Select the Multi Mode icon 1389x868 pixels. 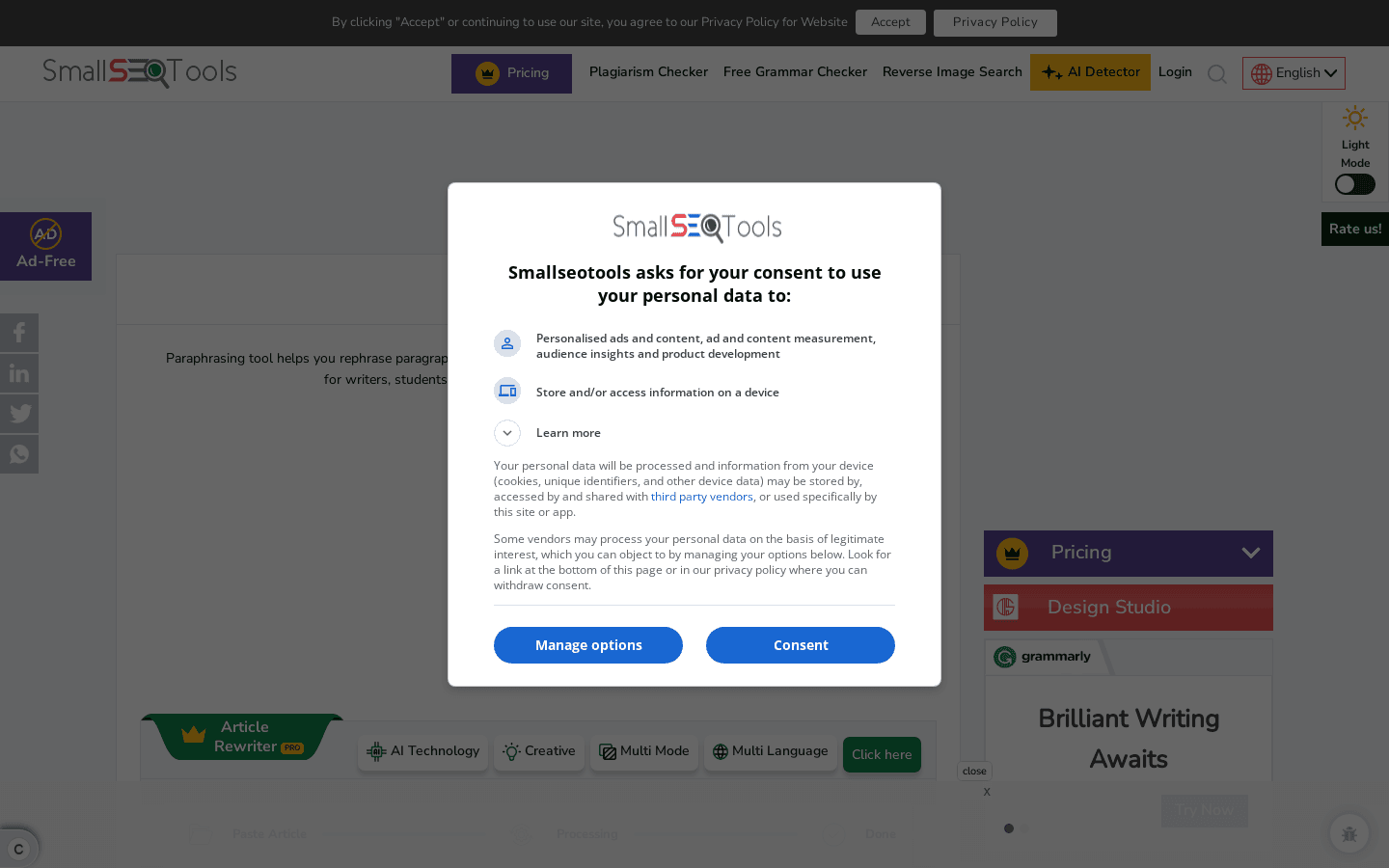point(608,751)
